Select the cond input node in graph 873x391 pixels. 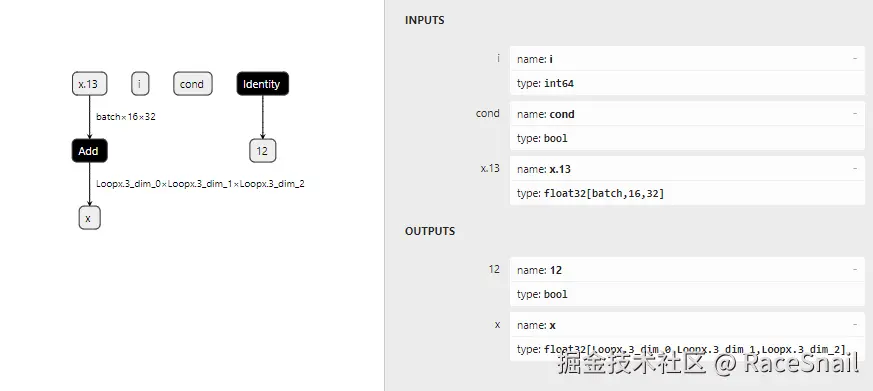pos(192,84)
